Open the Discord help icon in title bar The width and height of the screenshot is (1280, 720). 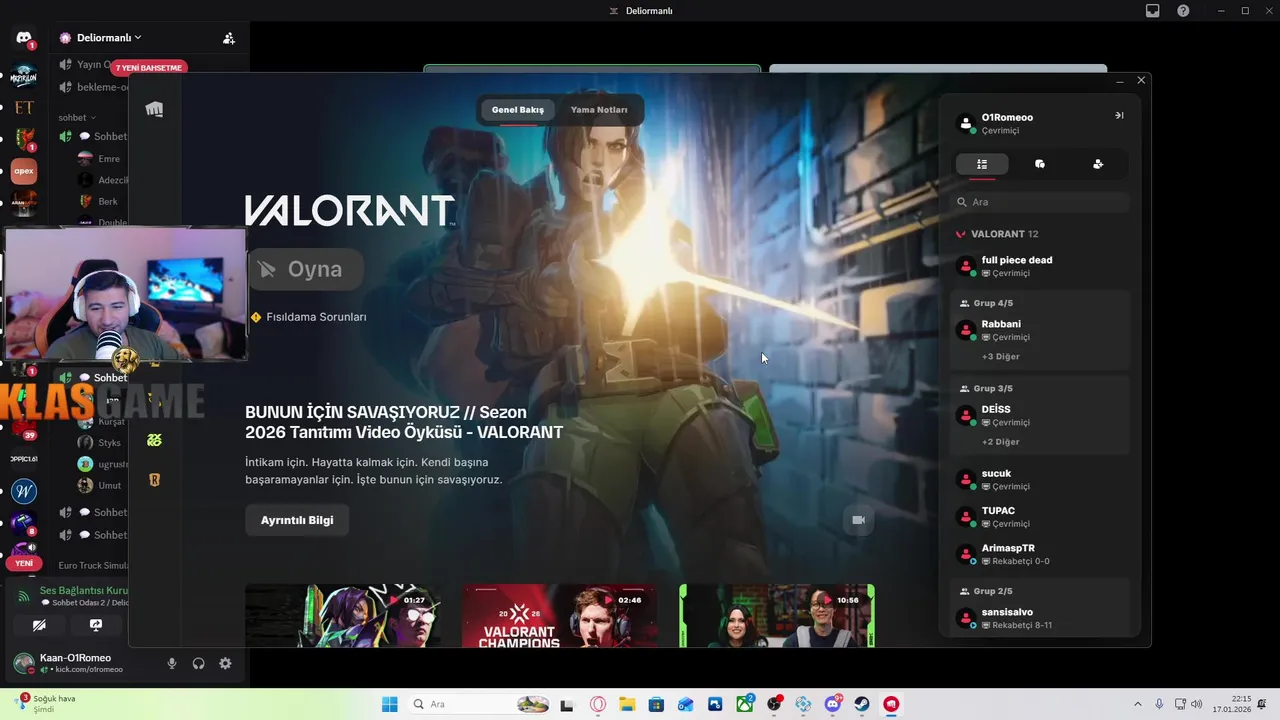(1183, 11)
